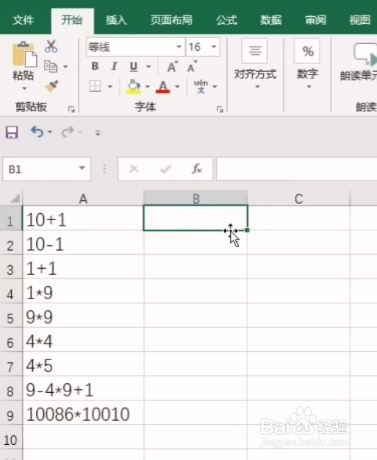Open the 文件 File tab

pyautogui.click(x=23, y=20)
